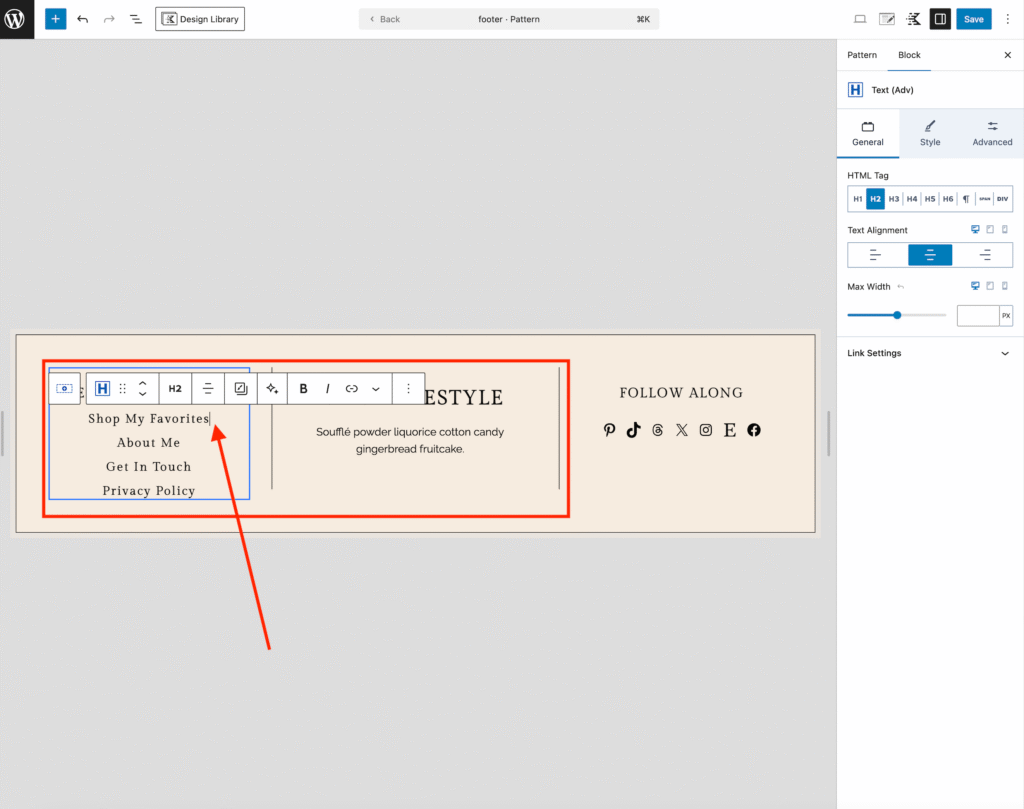The height and width of the screenshot is (809, 1024).
Task: Switch to the Pattern tab
Action: click(x=862, y=55)
